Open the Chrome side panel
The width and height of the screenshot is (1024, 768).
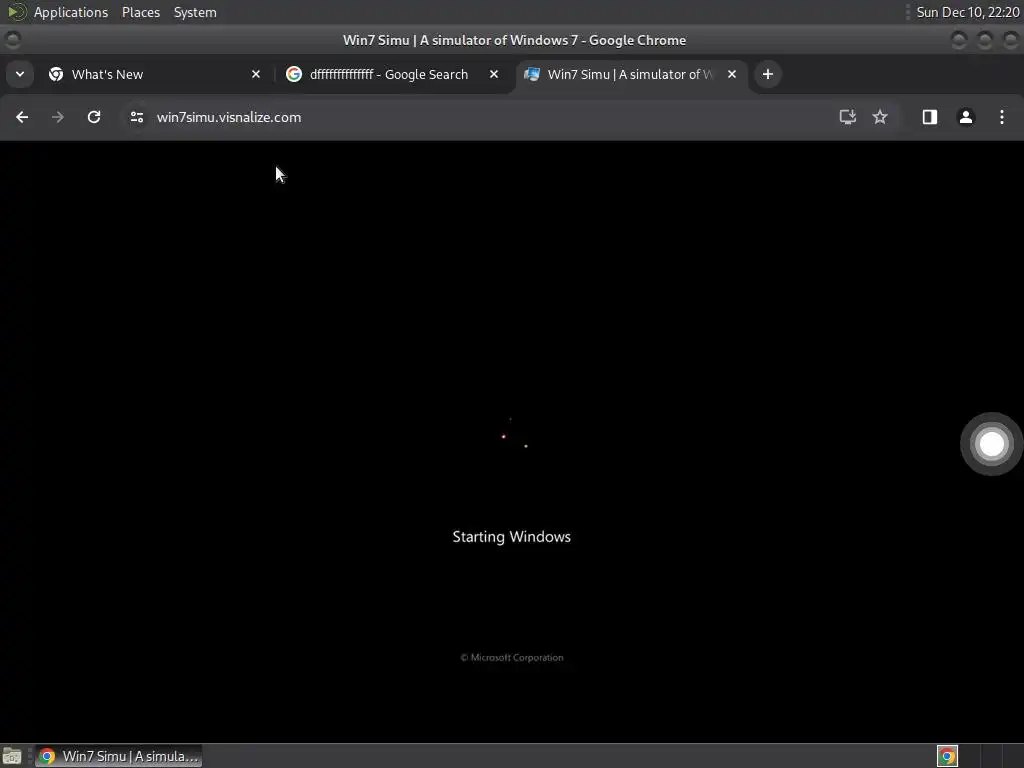pos(929,117)
